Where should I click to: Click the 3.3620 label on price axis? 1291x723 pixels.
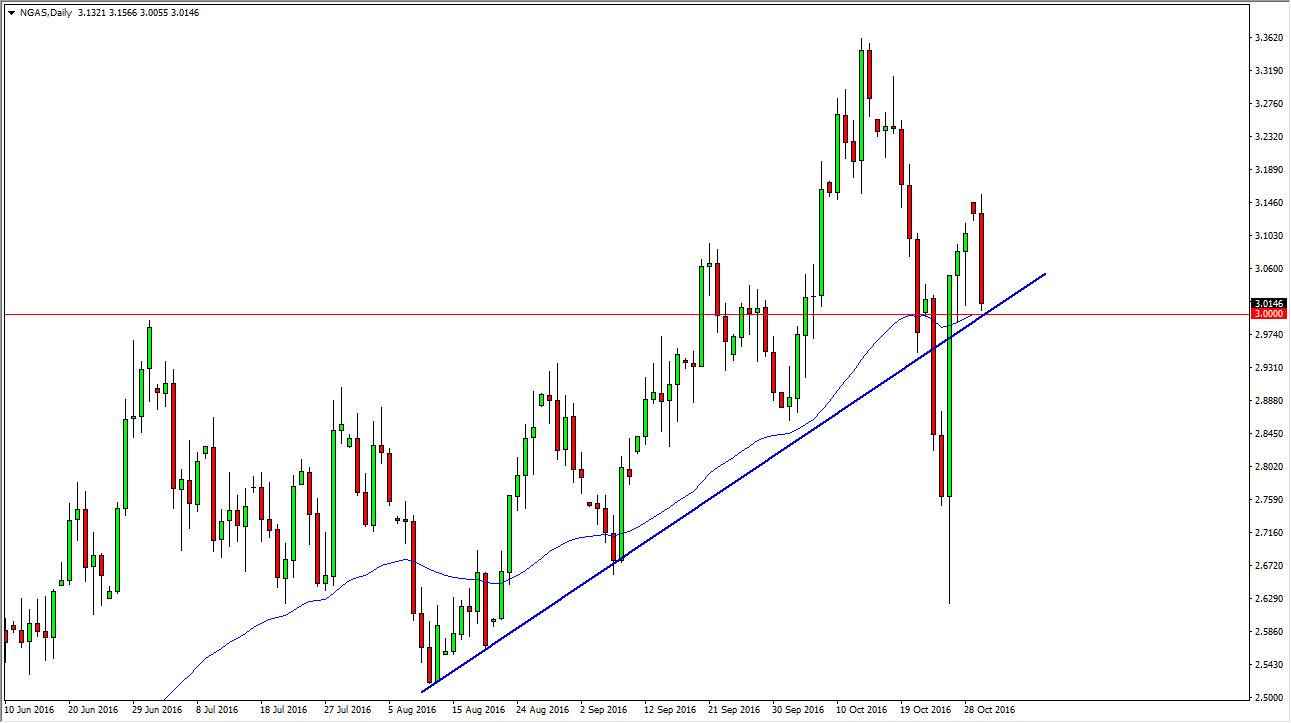click(1269, 38)
